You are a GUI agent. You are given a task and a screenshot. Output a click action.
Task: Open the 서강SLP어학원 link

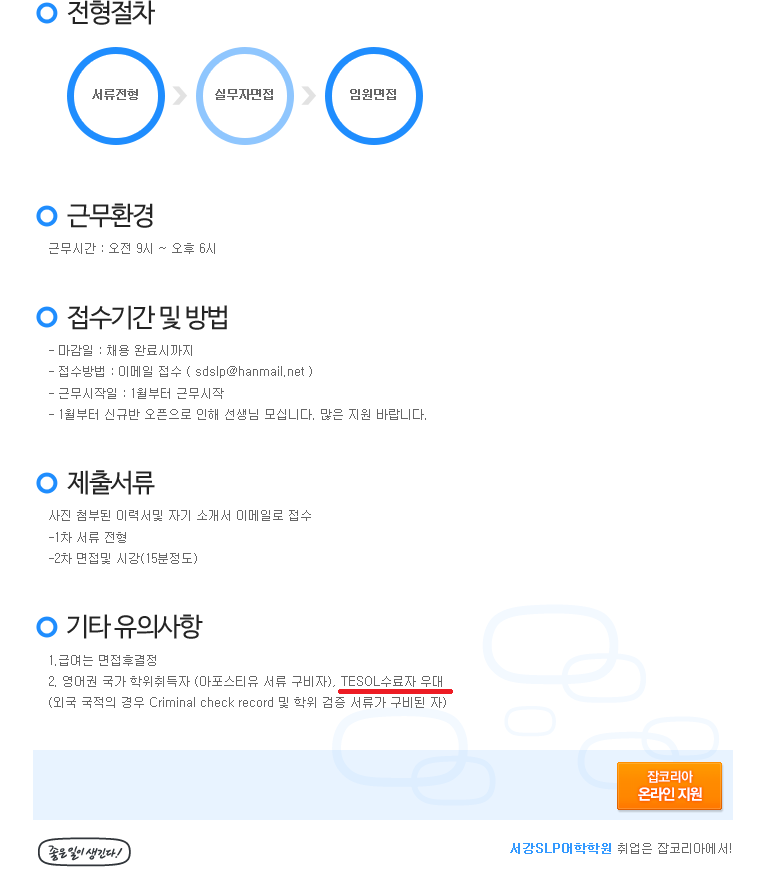pos(560,848)
